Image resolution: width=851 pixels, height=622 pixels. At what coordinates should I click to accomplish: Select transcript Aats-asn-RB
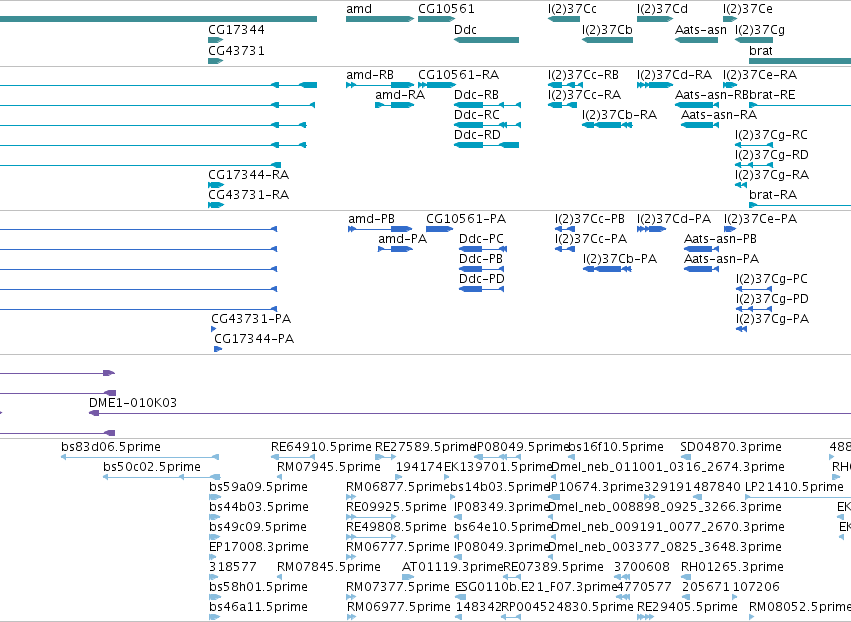click(712, 94)
